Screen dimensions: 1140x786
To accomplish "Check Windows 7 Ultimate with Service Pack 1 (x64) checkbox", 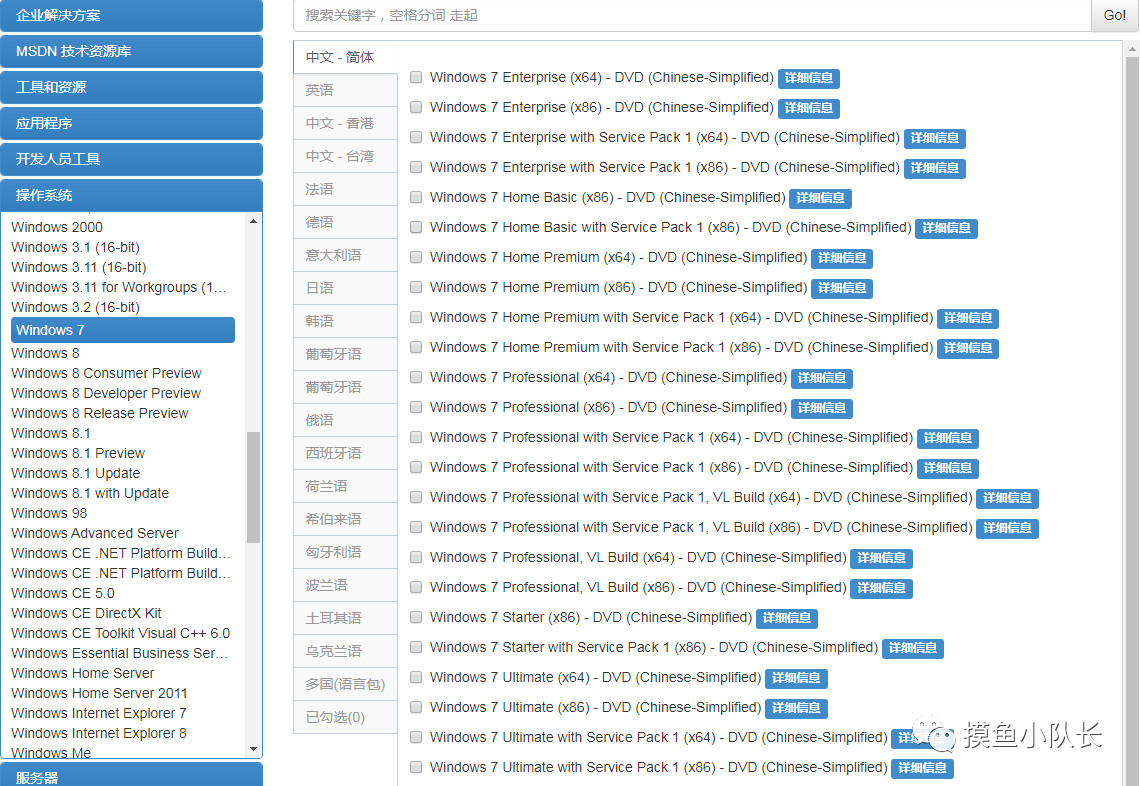I will 416,737.
